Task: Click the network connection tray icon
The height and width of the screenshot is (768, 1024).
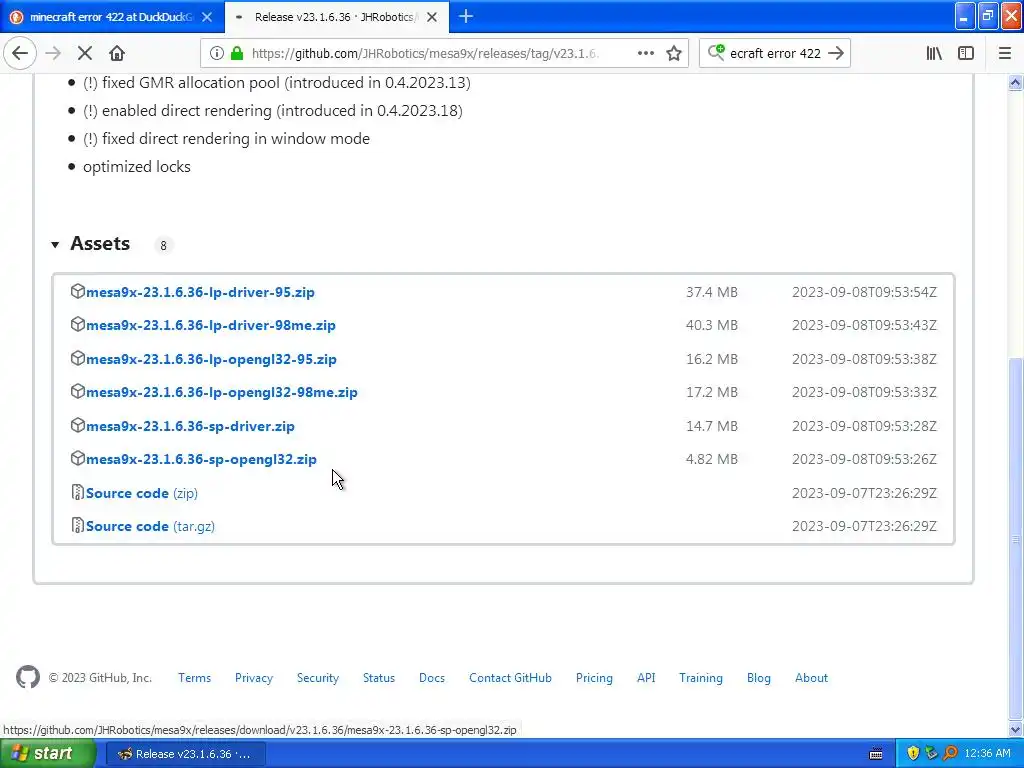Action: click(x=931, y=754)
